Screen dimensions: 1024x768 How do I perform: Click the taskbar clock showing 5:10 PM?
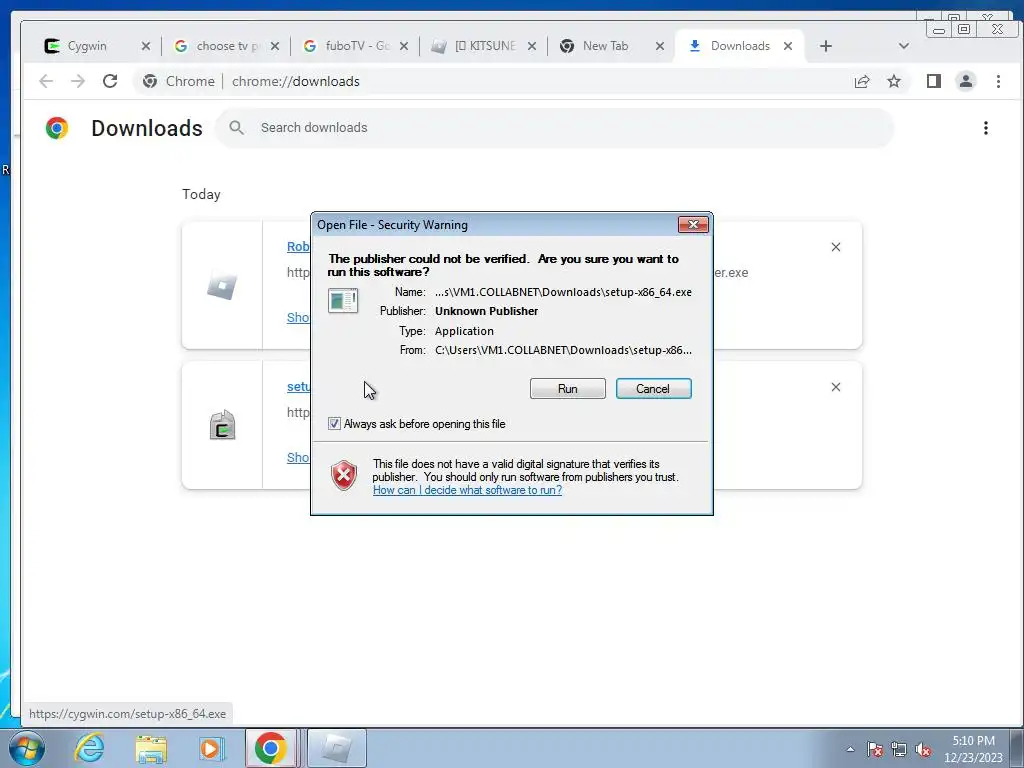click(973, 749)
